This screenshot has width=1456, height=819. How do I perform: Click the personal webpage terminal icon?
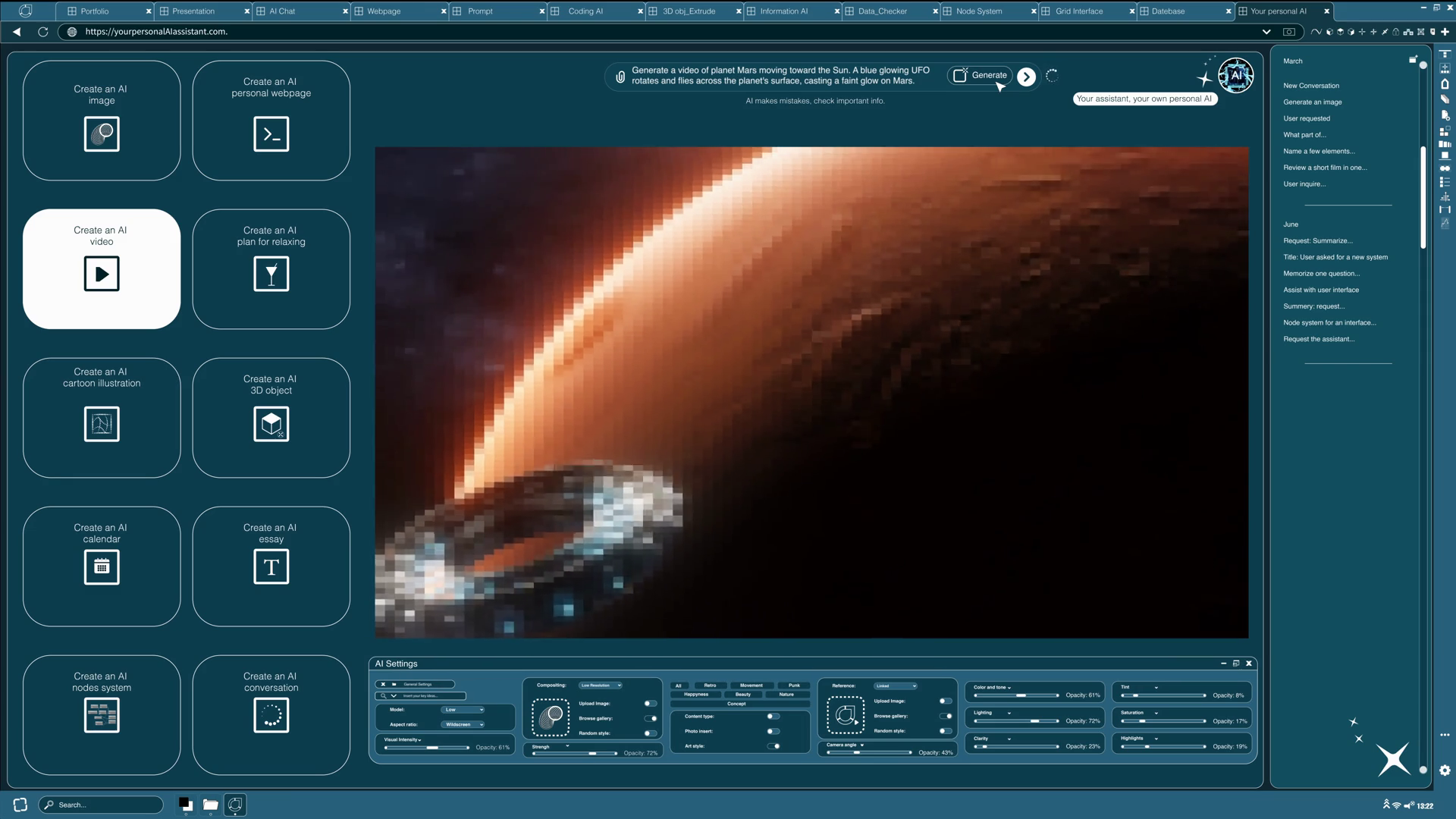271,134
